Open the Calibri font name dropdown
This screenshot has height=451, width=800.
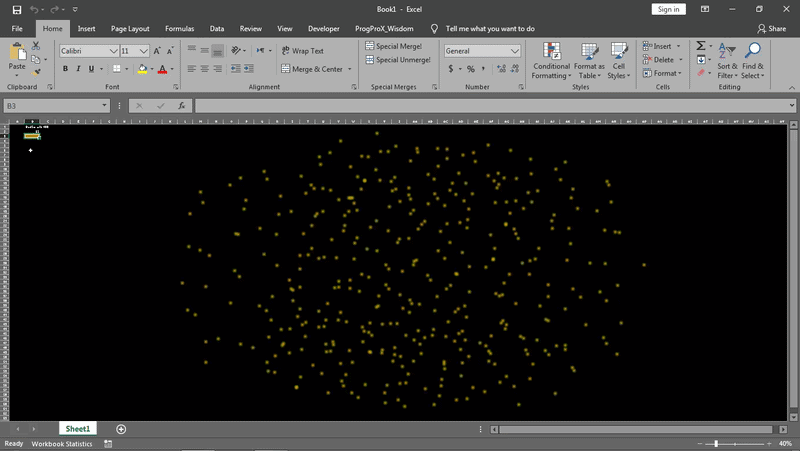pos(113,51)
